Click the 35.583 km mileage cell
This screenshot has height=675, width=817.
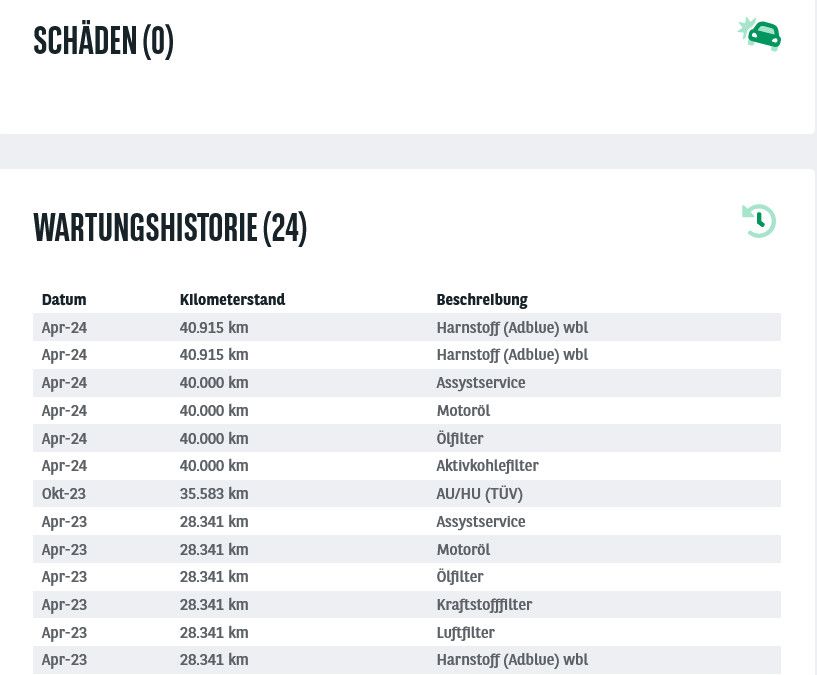(214, 494)
